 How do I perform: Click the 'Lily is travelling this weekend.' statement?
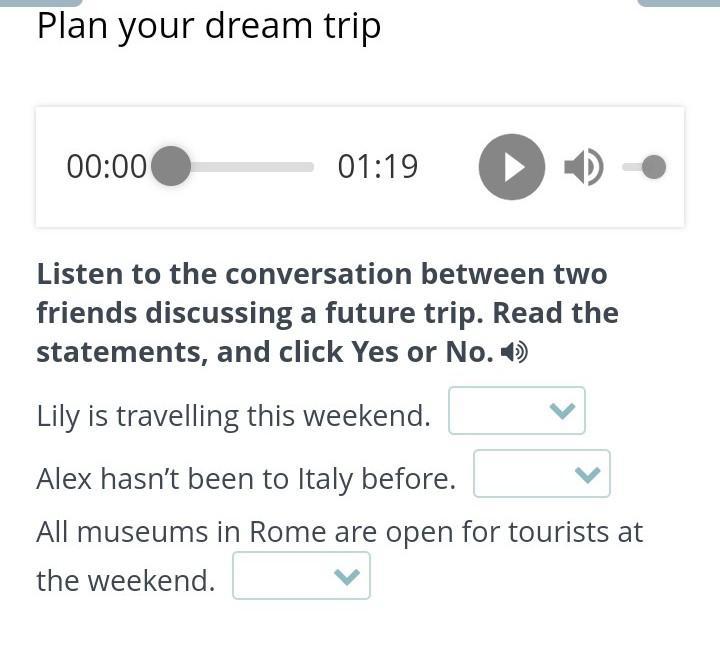coord(234,416)
